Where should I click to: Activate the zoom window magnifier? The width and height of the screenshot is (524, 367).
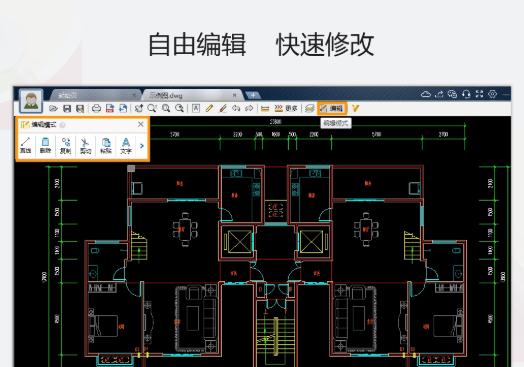coord(152,108)
